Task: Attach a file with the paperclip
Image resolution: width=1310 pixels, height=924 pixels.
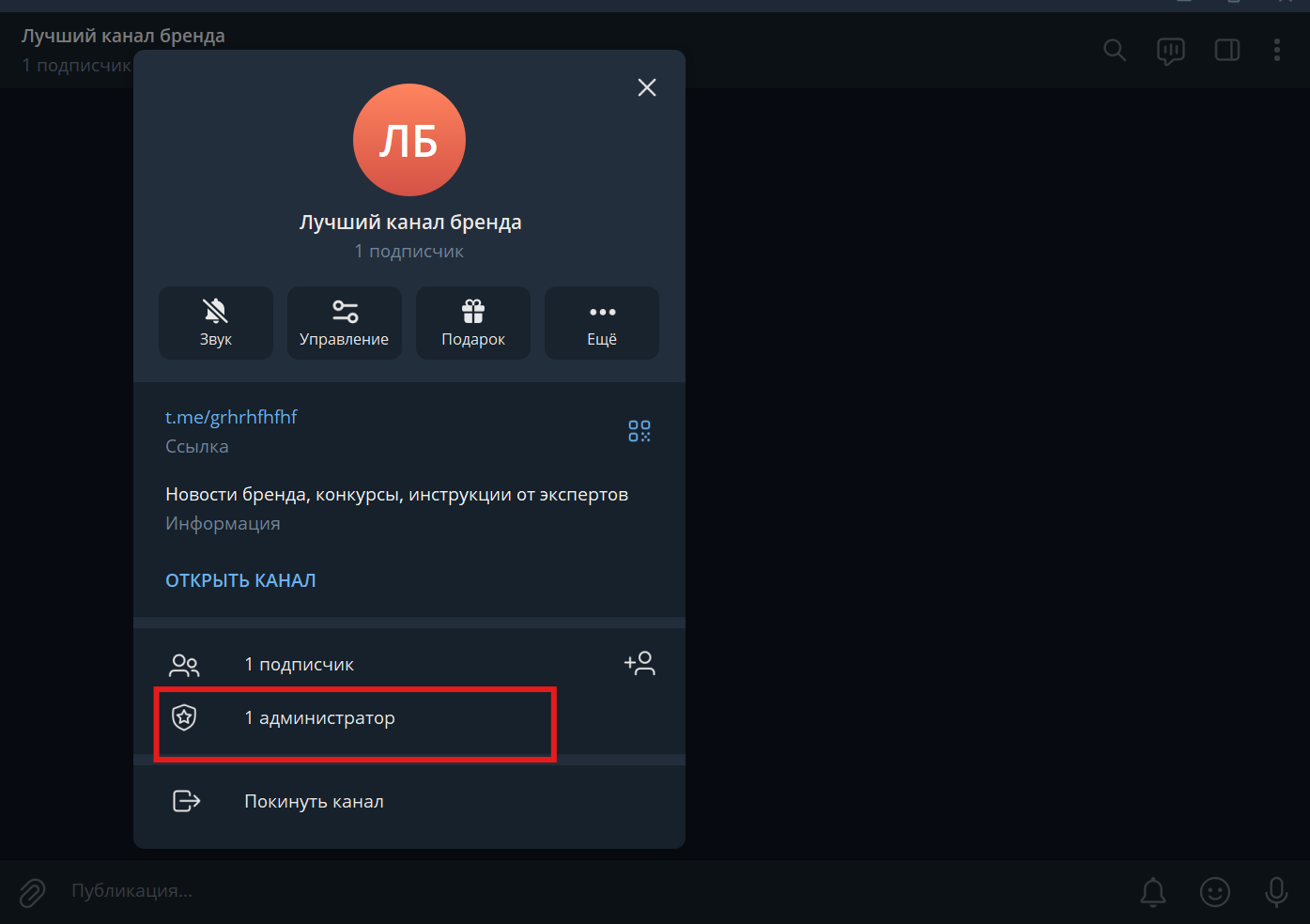Action: click(31, 891)
